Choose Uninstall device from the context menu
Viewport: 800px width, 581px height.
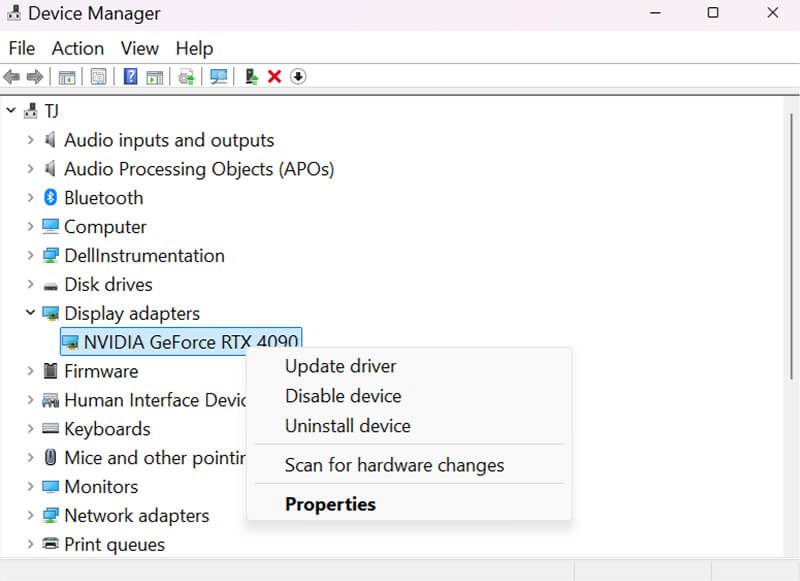click(347, 426)
